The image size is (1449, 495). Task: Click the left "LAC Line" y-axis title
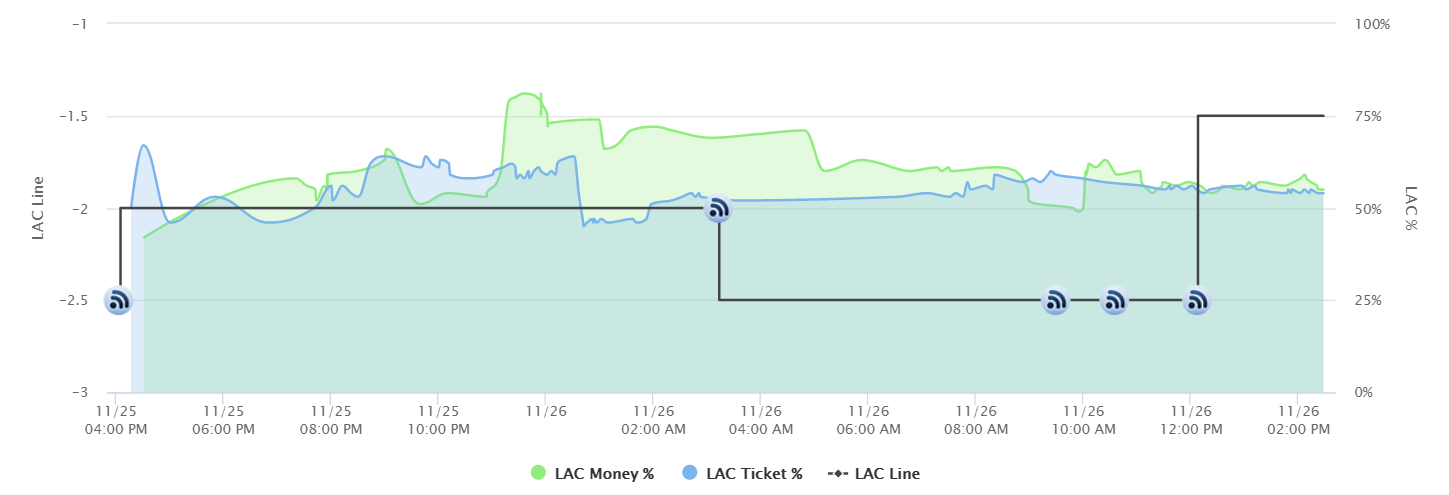point(40,208)
